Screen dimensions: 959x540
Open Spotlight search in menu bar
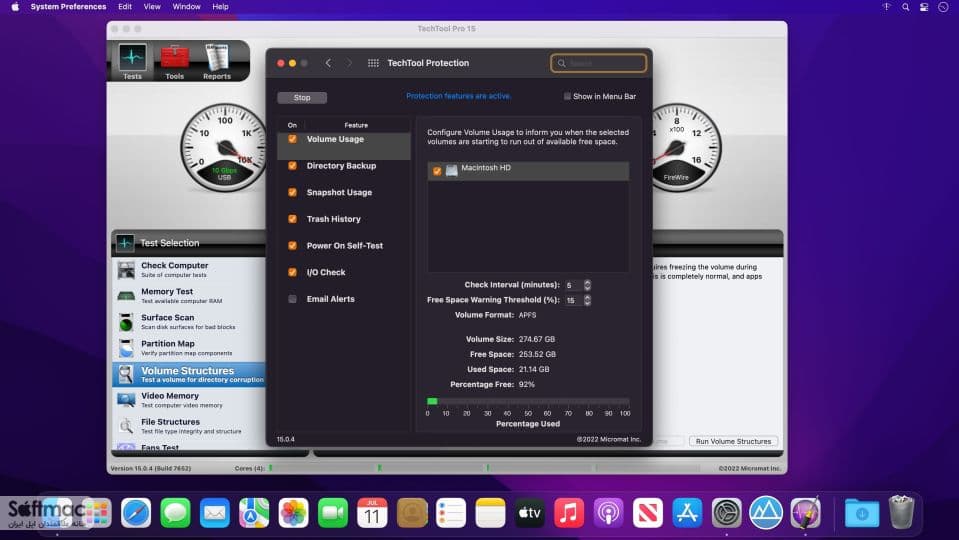coord(905,7)
